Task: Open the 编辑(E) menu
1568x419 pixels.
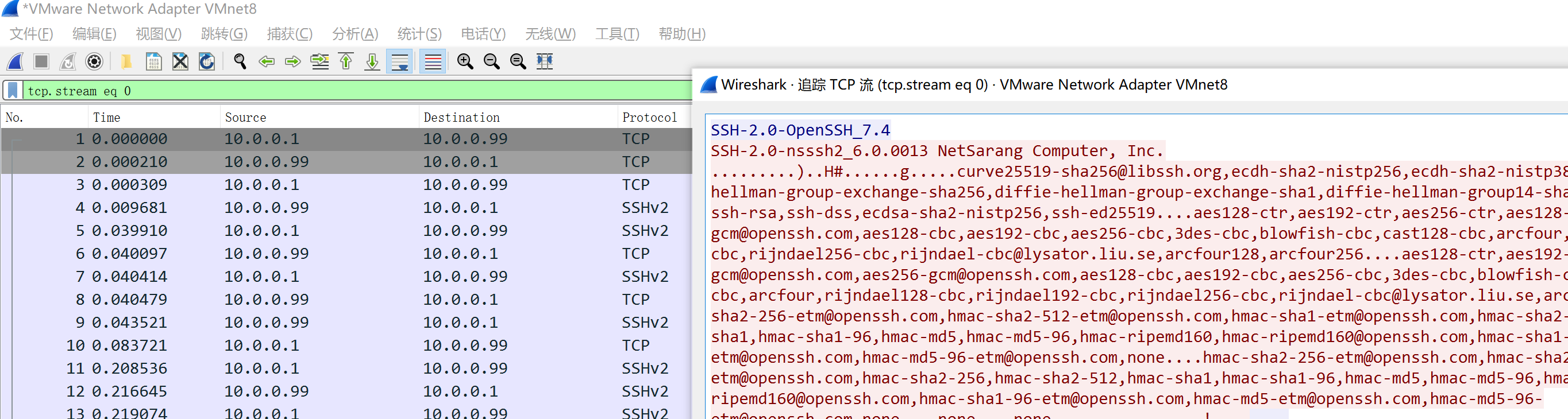Action: pos(94,34)
